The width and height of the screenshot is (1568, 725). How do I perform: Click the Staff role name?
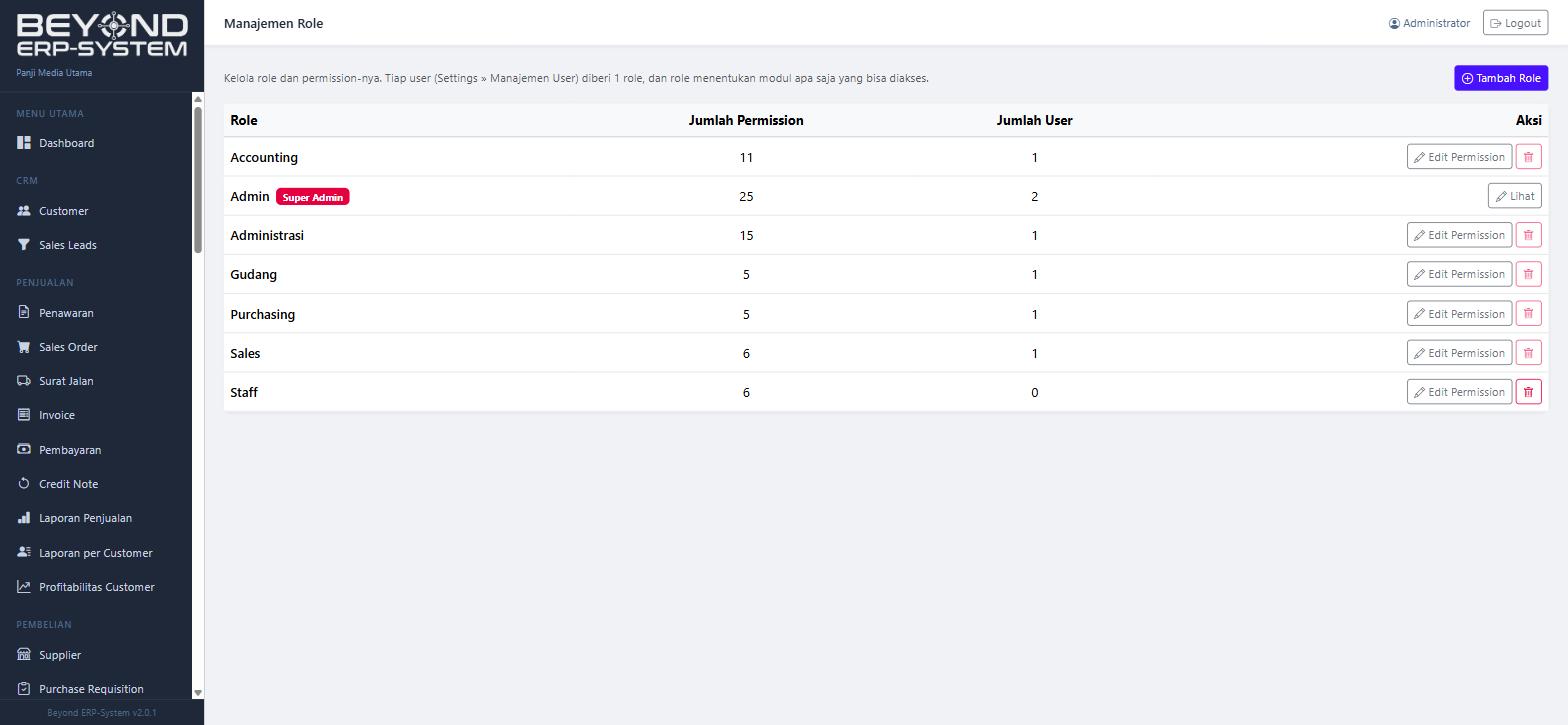click(244, 392)
